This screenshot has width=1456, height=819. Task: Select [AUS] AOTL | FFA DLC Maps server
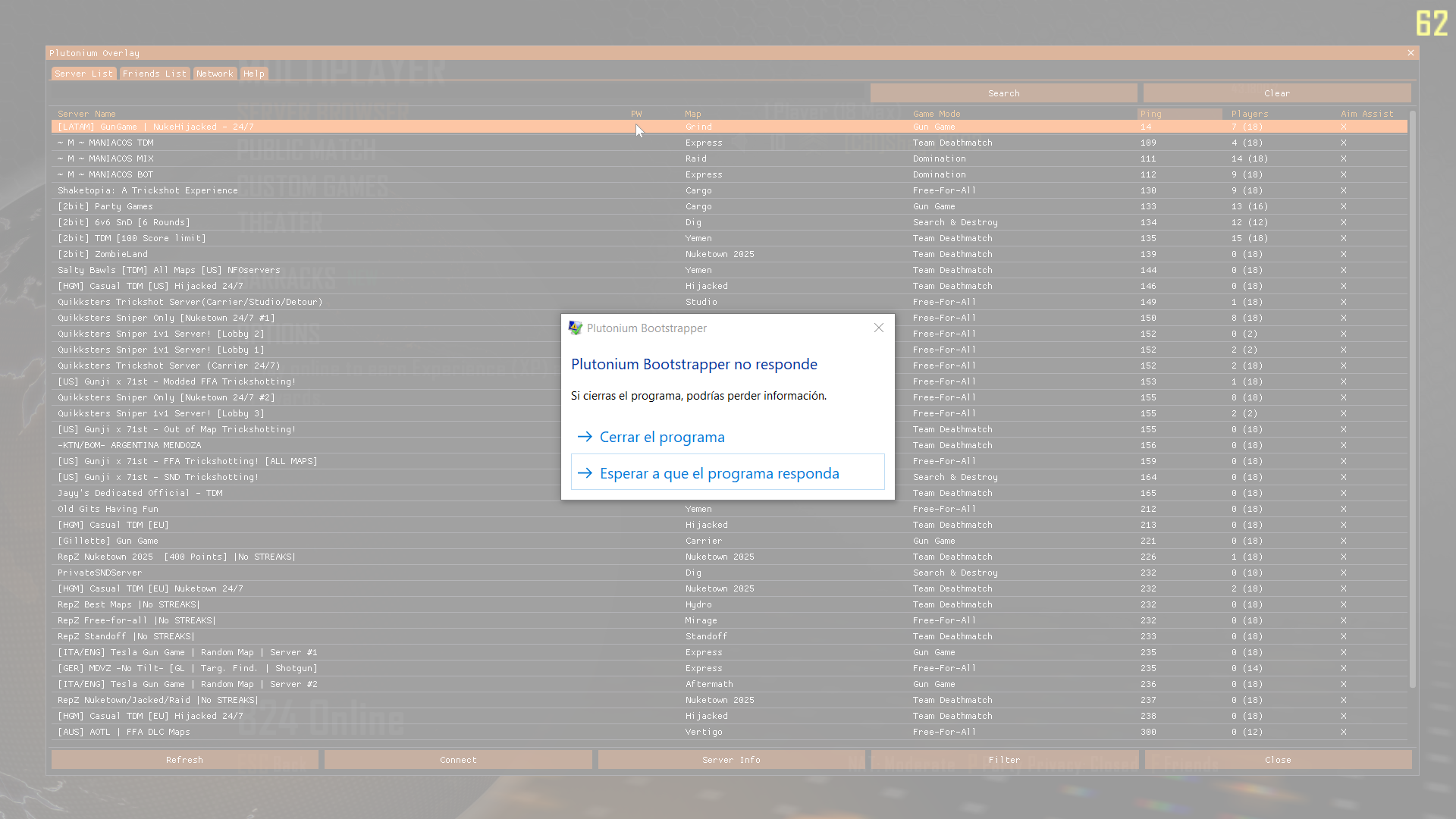coord(729,732)
